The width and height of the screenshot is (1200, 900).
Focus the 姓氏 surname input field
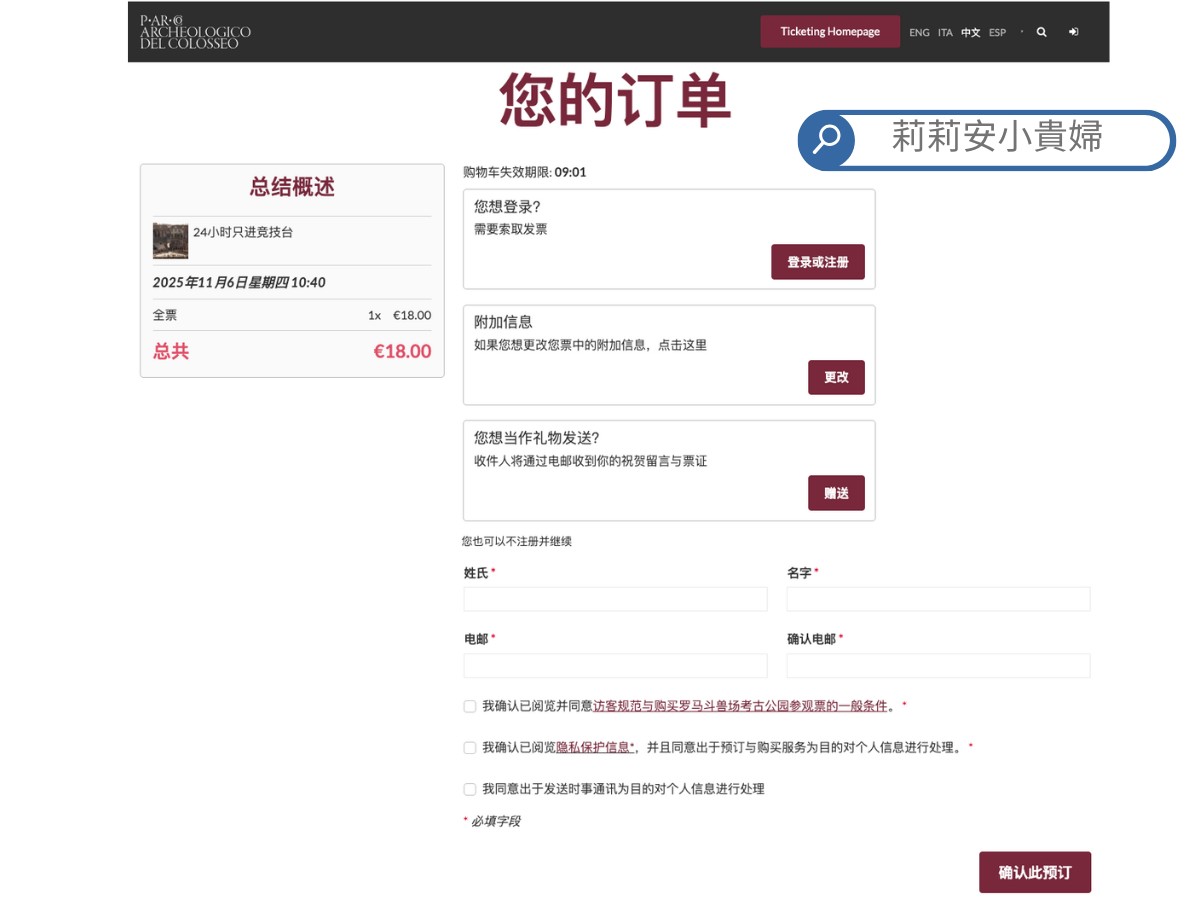615,599
